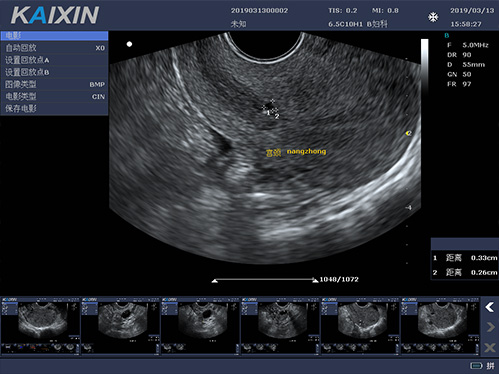
Task: Click the previous thumbnails page arrow
Action: click(490, 307)
